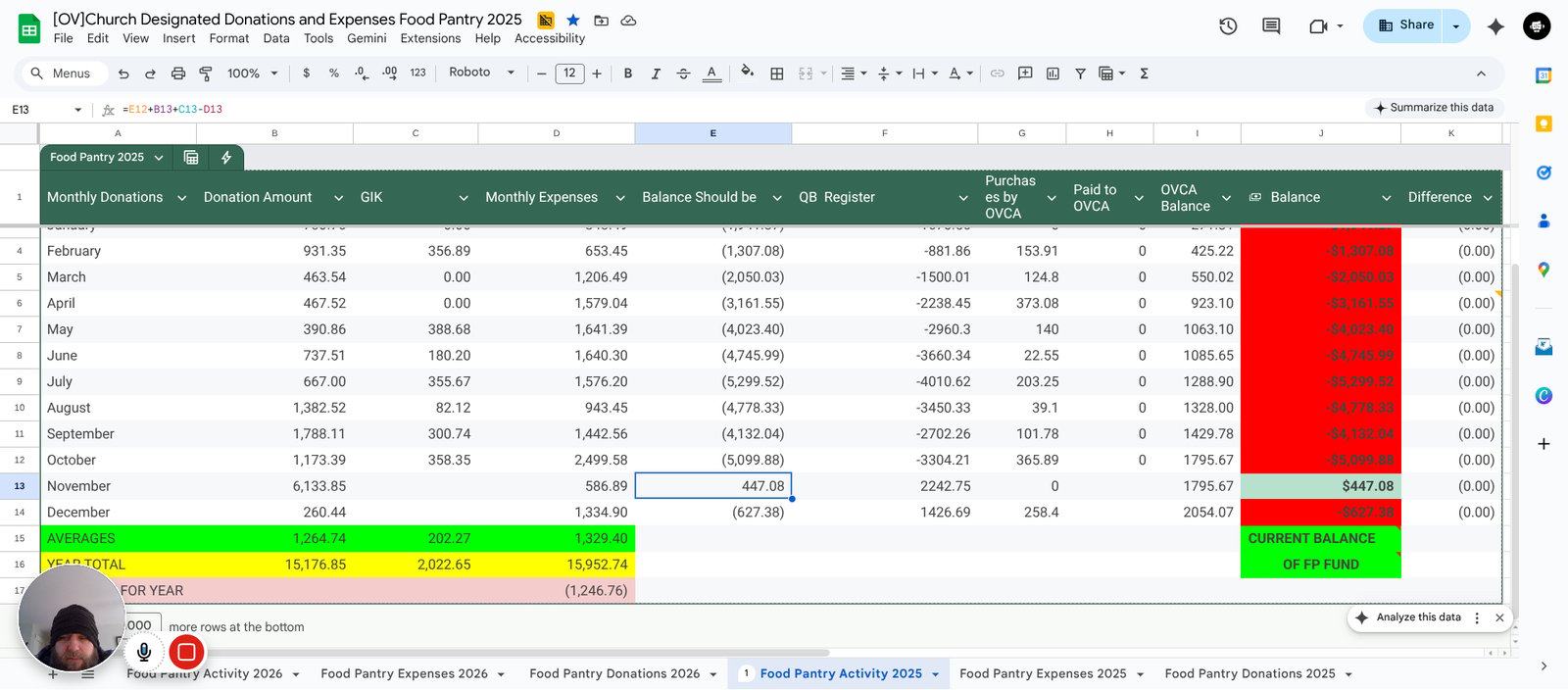Screen dimensions: 1568x690
Task: Toggle strikethrough formatting
Action: click(684, 74)
